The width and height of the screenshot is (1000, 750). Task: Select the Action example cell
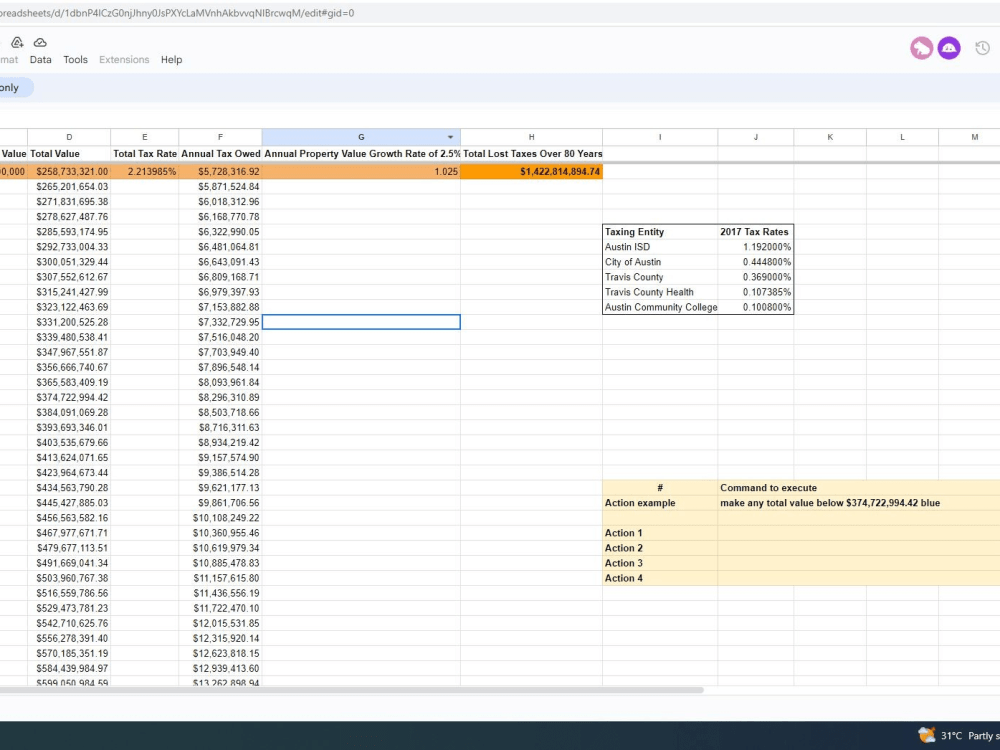tap(659, 503)
